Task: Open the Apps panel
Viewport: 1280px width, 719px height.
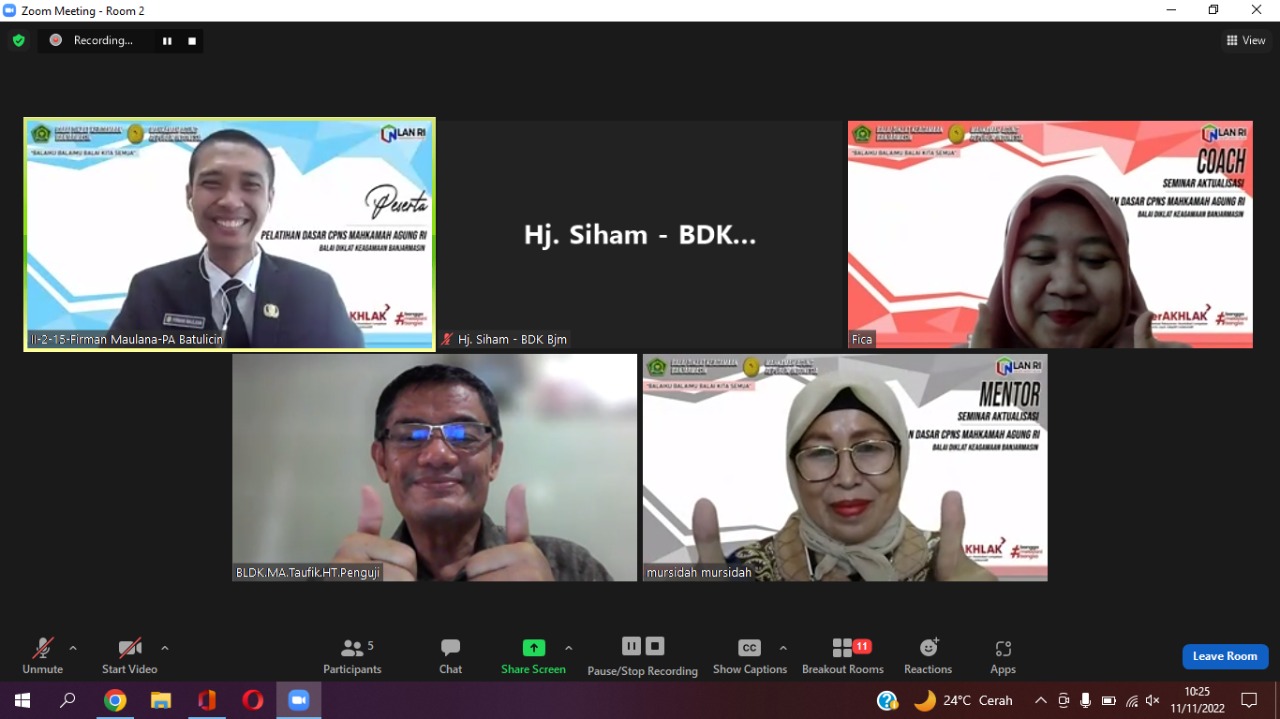Action: click(1003, 656)
